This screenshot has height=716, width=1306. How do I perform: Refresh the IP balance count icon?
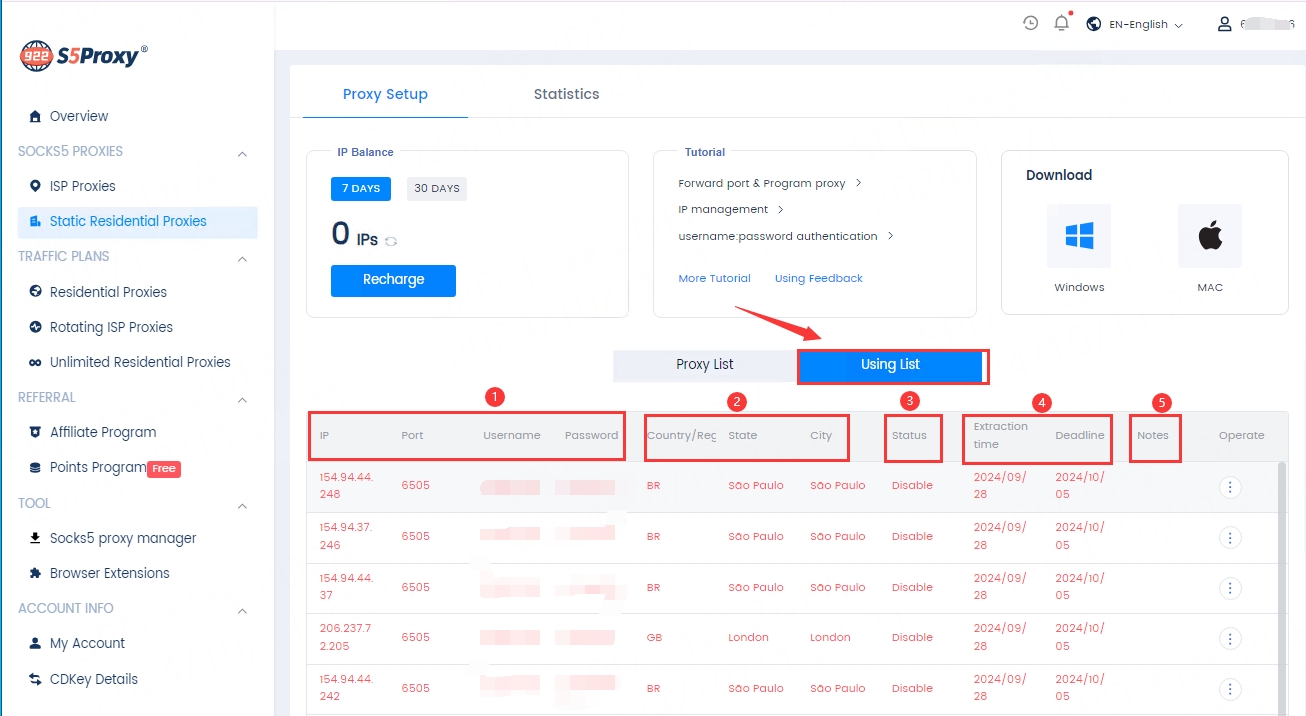pyautogui.click(x=391, y=241)
